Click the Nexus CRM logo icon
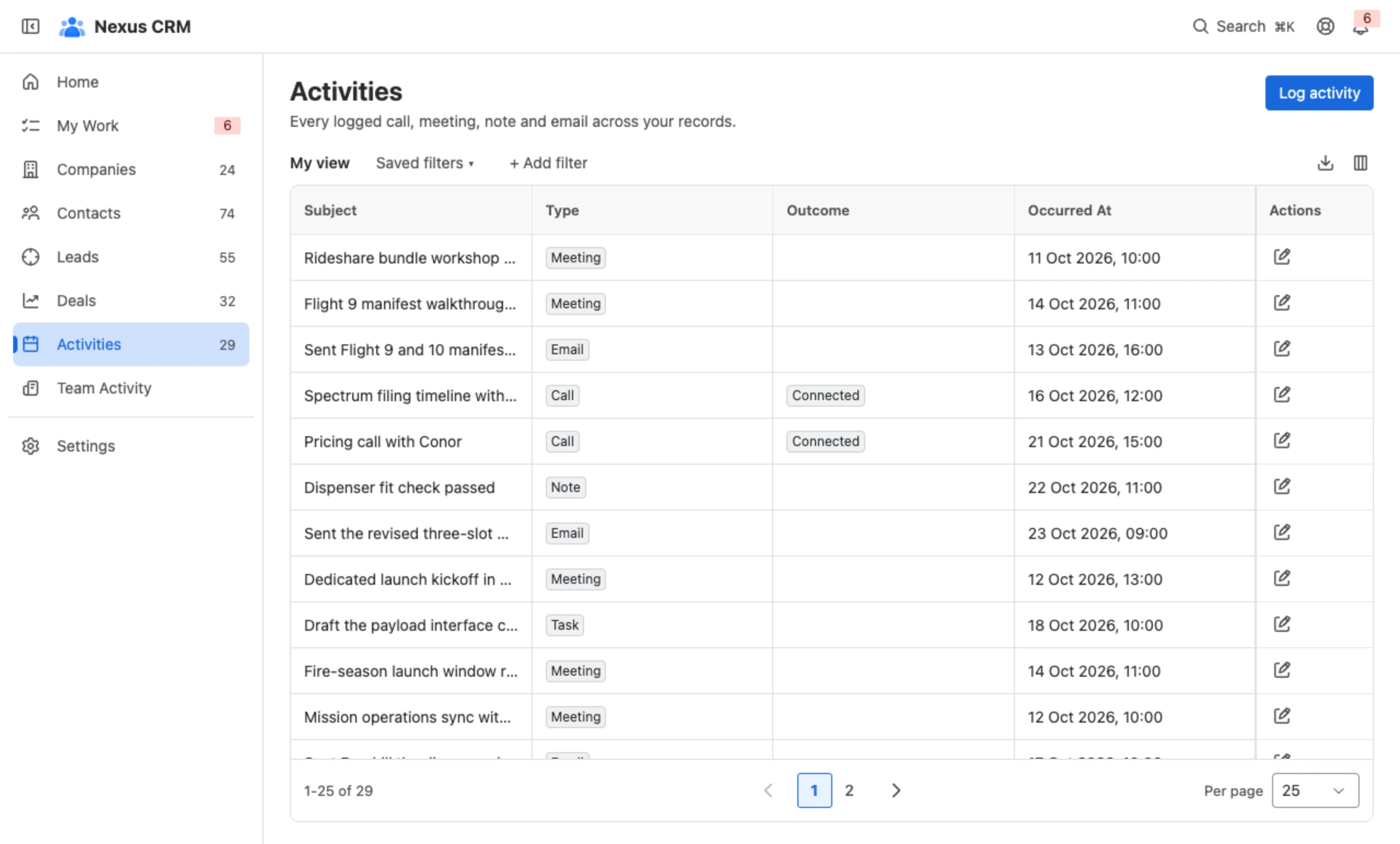The image size is (1400, 844). pos(72,27)
